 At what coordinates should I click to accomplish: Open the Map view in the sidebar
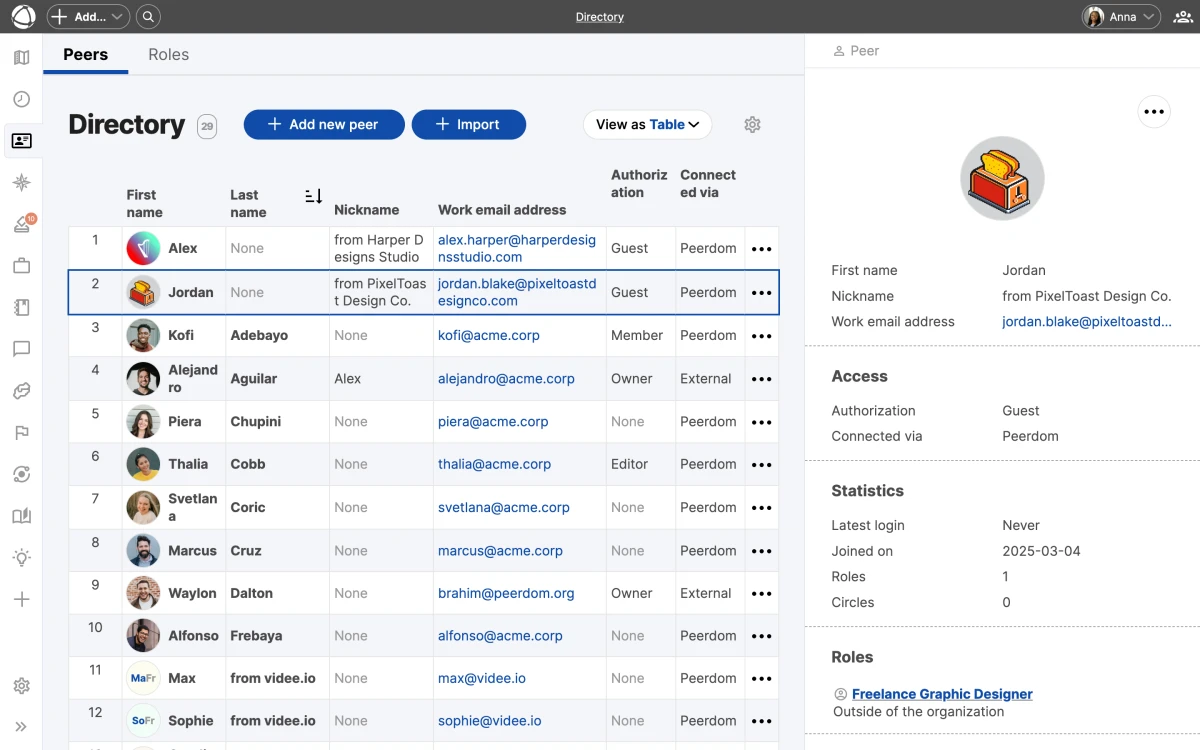point(21,57)
